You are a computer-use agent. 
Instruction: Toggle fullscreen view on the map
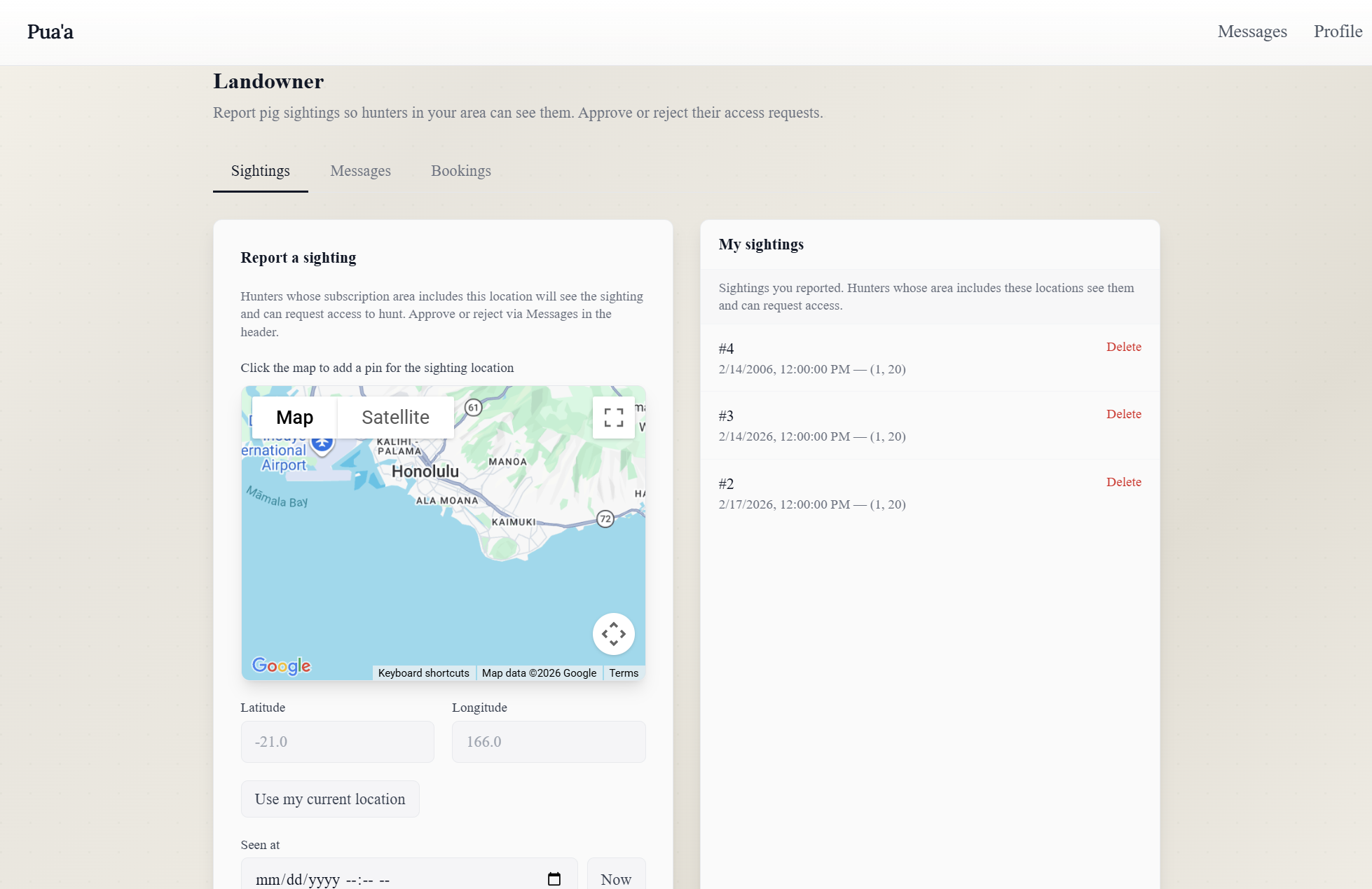point(613,418)
